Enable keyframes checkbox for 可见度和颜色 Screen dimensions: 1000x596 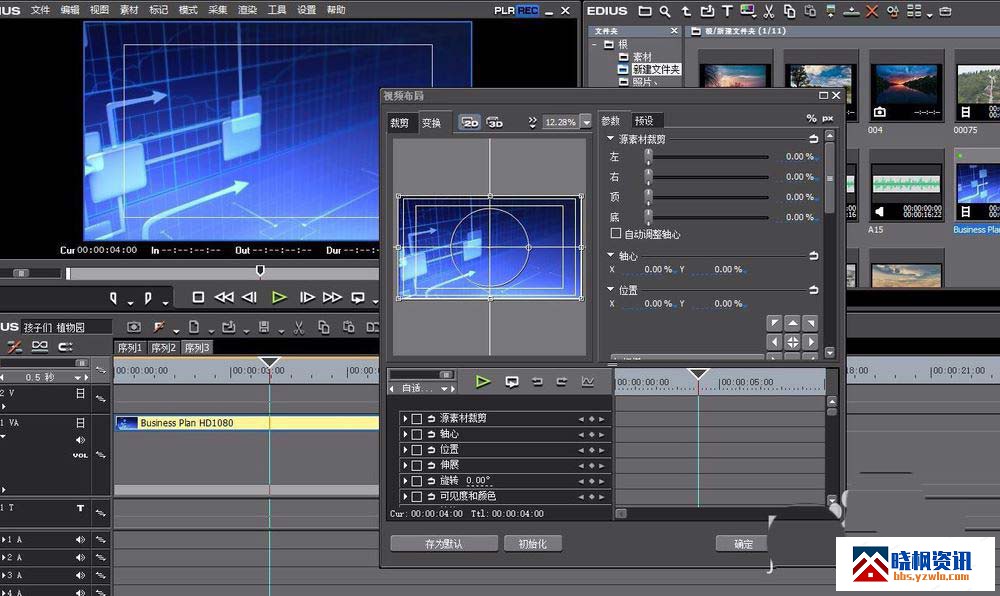point(416,497)
